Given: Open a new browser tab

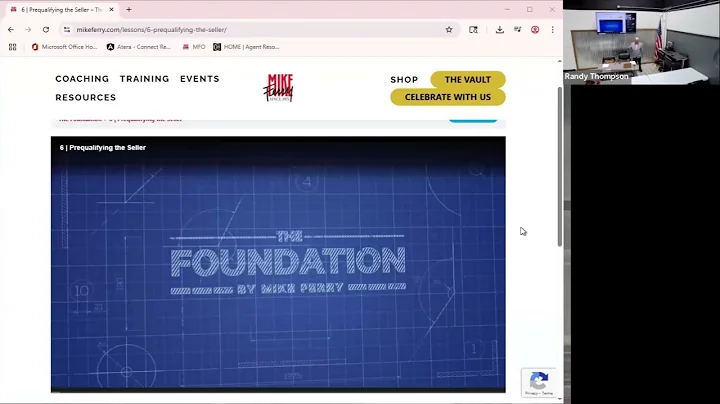Looking at the screenshot, I should [129, 9].
